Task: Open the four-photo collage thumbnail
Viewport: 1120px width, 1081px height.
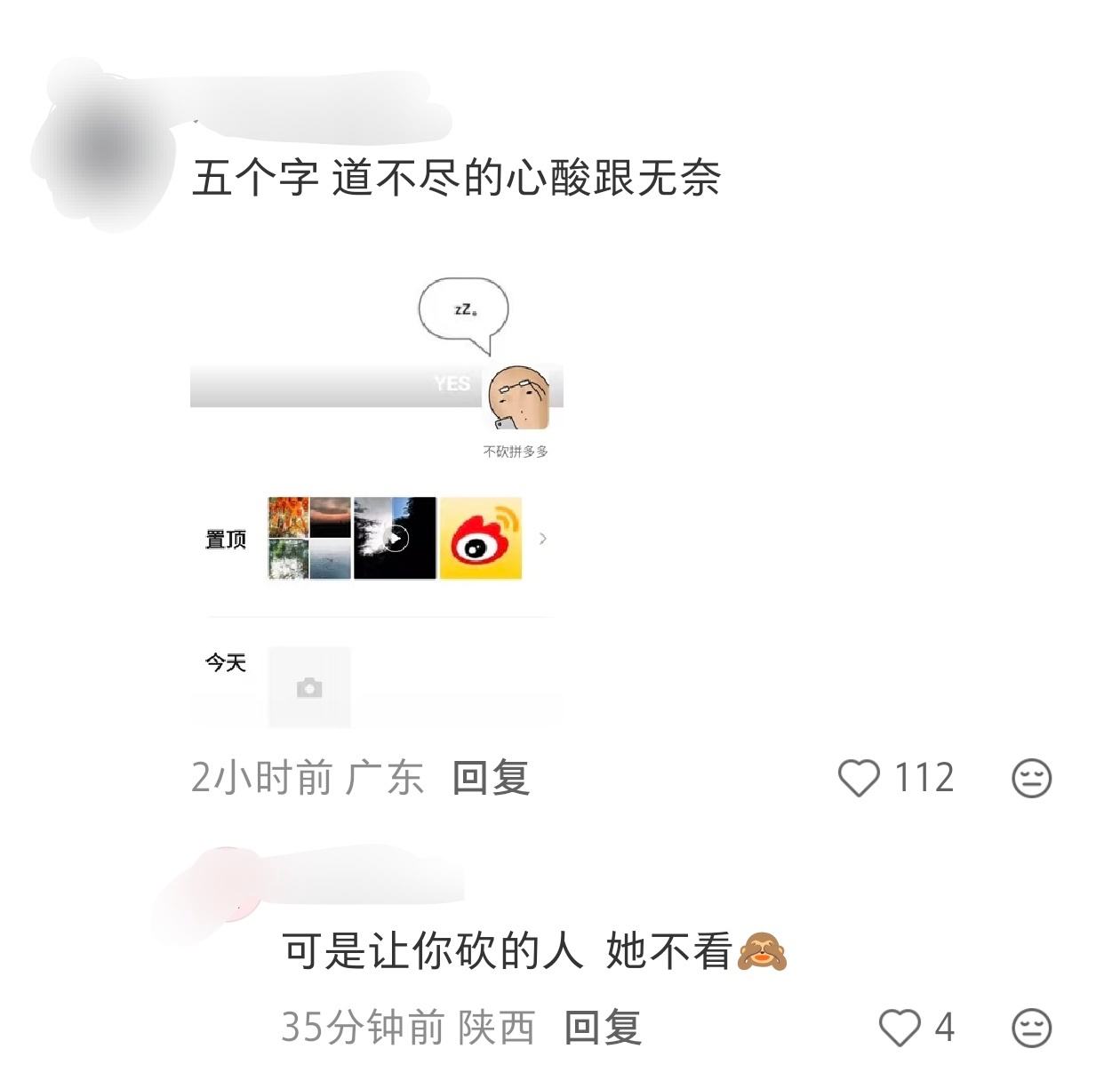Action: [x=309, y=538]
